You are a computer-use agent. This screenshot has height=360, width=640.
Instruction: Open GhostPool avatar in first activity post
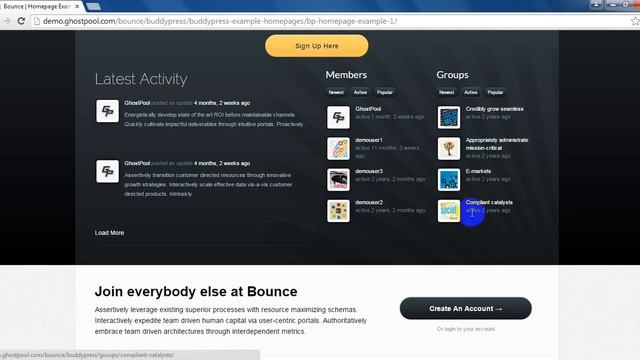pyautogui.click(x=108, y=111)
